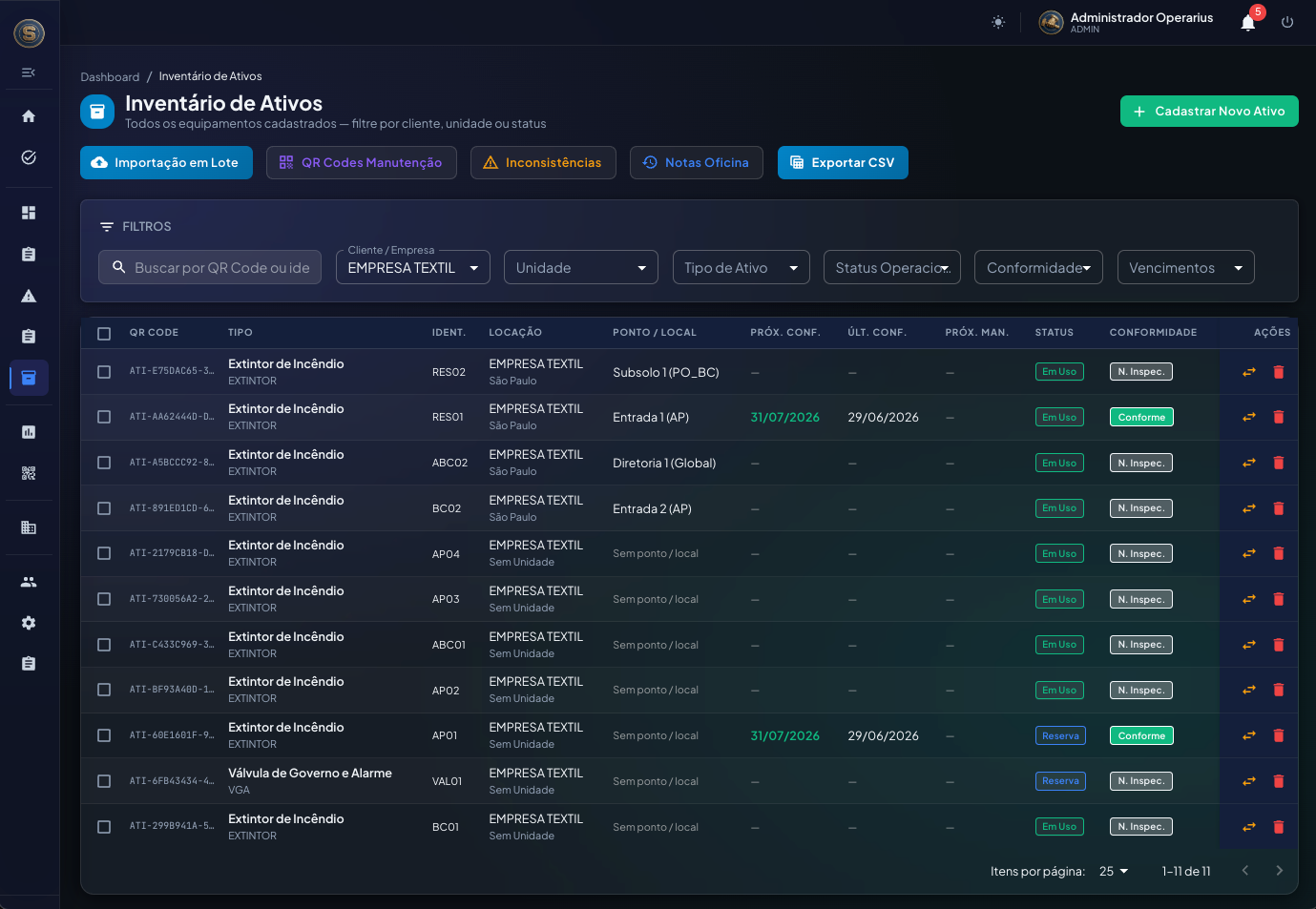Sort by PRÓX. CONF. column header
The height and width of the screenshot is (909, 1316).
[785, 333]
